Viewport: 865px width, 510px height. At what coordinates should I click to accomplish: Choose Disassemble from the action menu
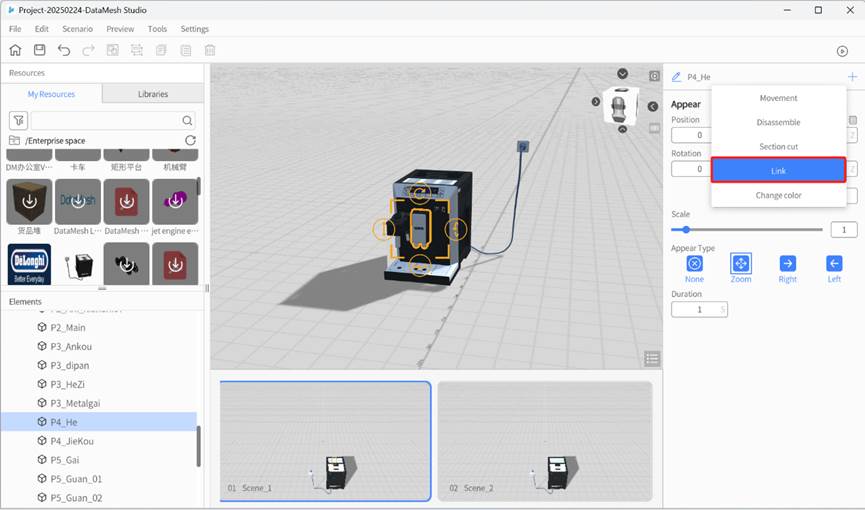point(778,123)
